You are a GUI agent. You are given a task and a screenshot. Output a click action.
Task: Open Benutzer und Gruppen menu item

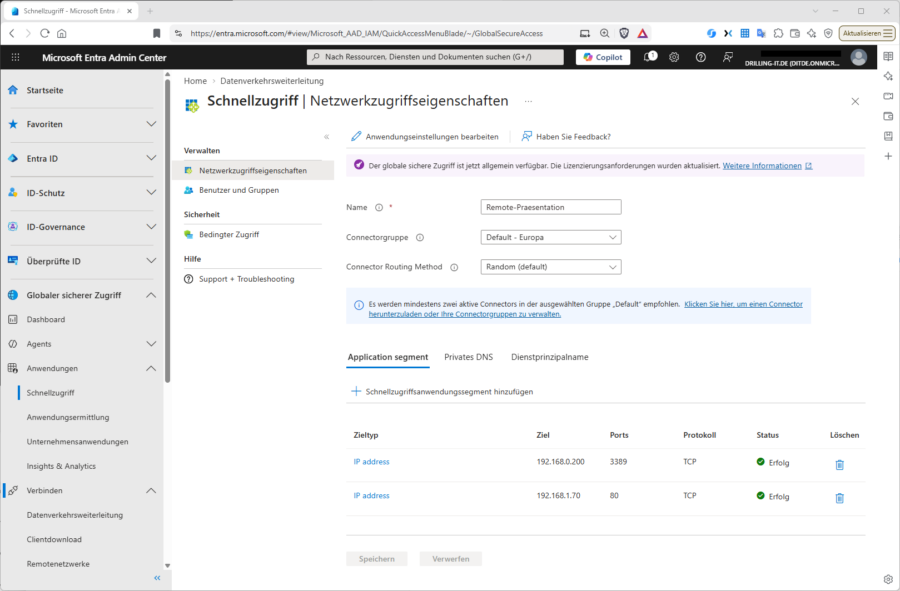[239, 190]
